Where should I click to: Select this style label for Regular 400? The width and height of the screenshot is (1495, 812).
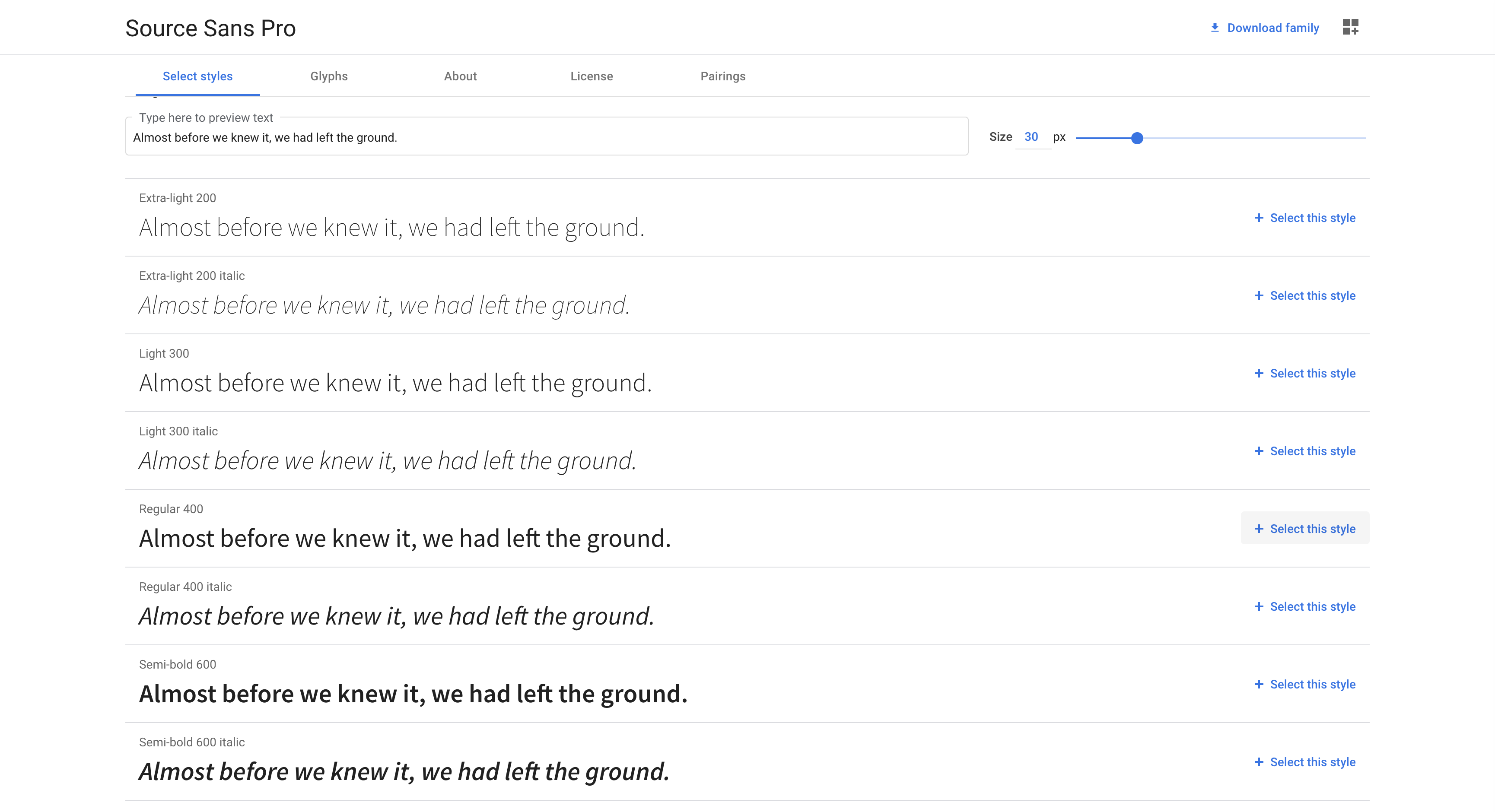pos(1313,529)
